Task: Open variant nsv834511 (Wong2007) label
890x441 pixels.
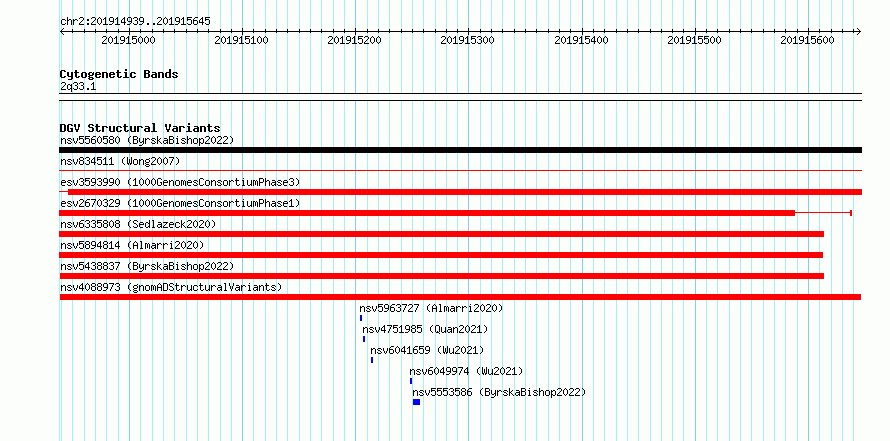Action: tap(120, 161)
